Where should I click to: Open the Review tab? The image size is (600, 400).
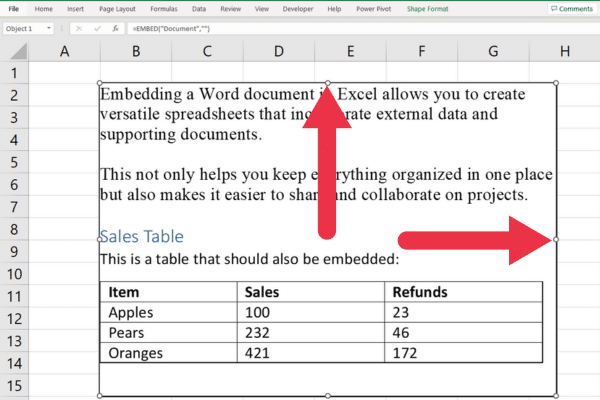tap(230, 9)
